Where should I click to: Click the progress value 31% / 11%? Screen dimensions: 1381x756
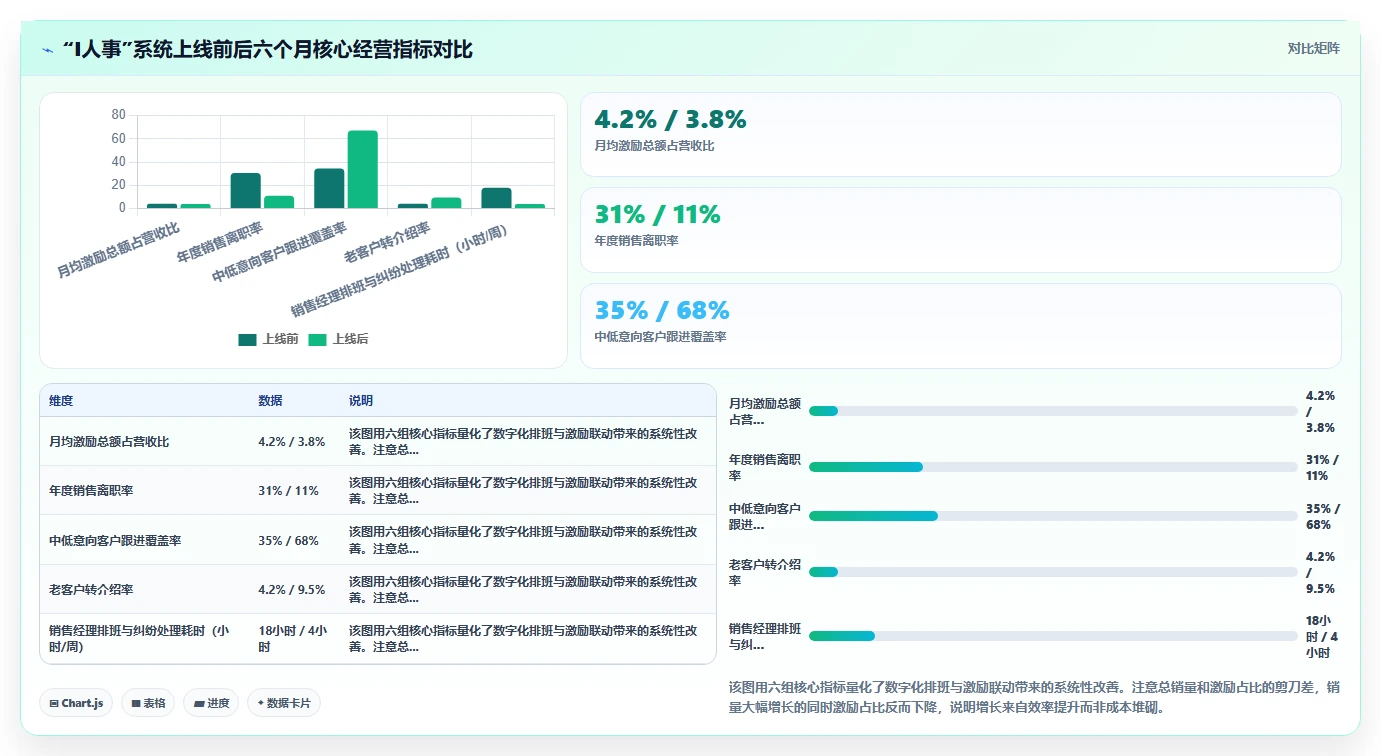tap(1322, 467)
